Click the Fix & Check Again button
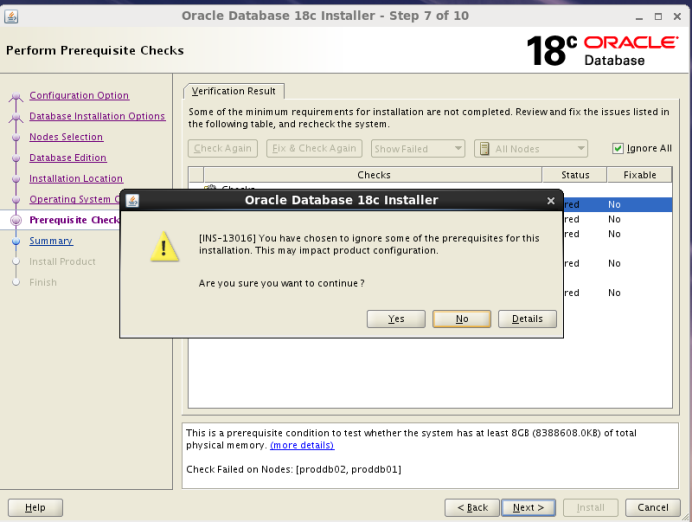This screenshot has height=522, width=692. pyautogui.click(x=314, y=148)
